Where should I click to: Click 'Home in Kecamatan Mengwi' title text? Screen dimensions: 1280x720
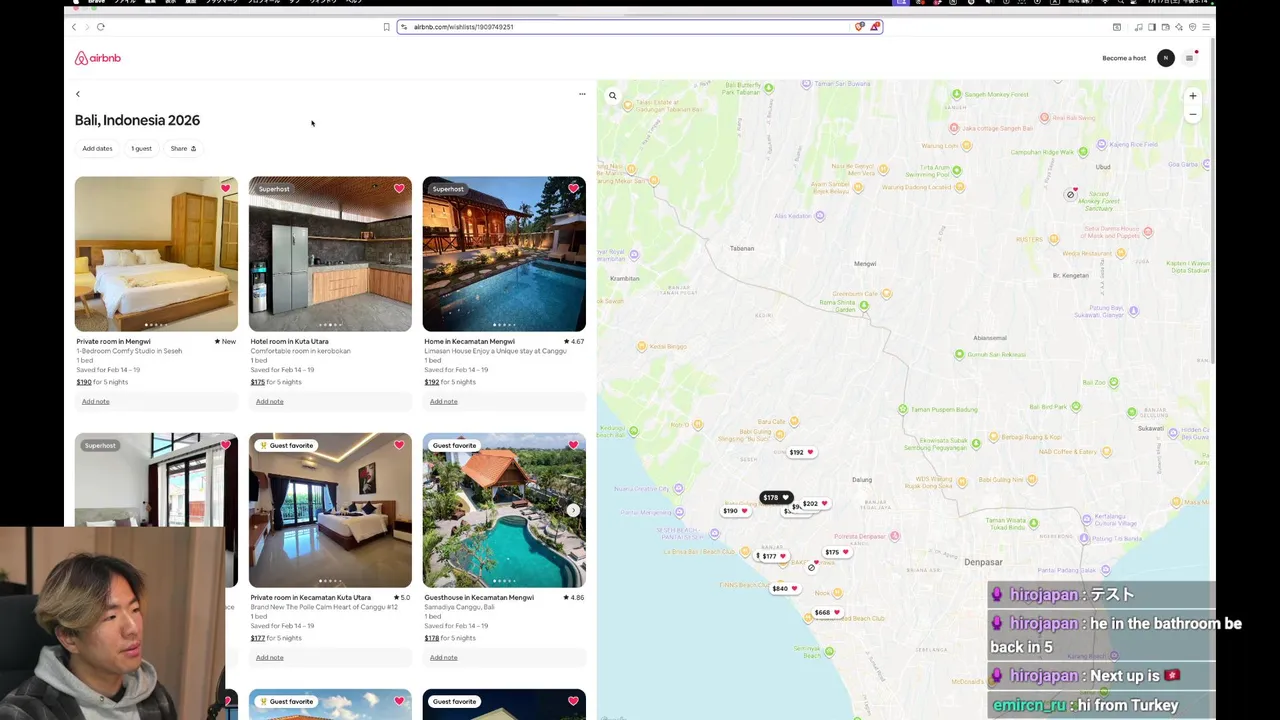pyautogui.click(x=469, y=341)
